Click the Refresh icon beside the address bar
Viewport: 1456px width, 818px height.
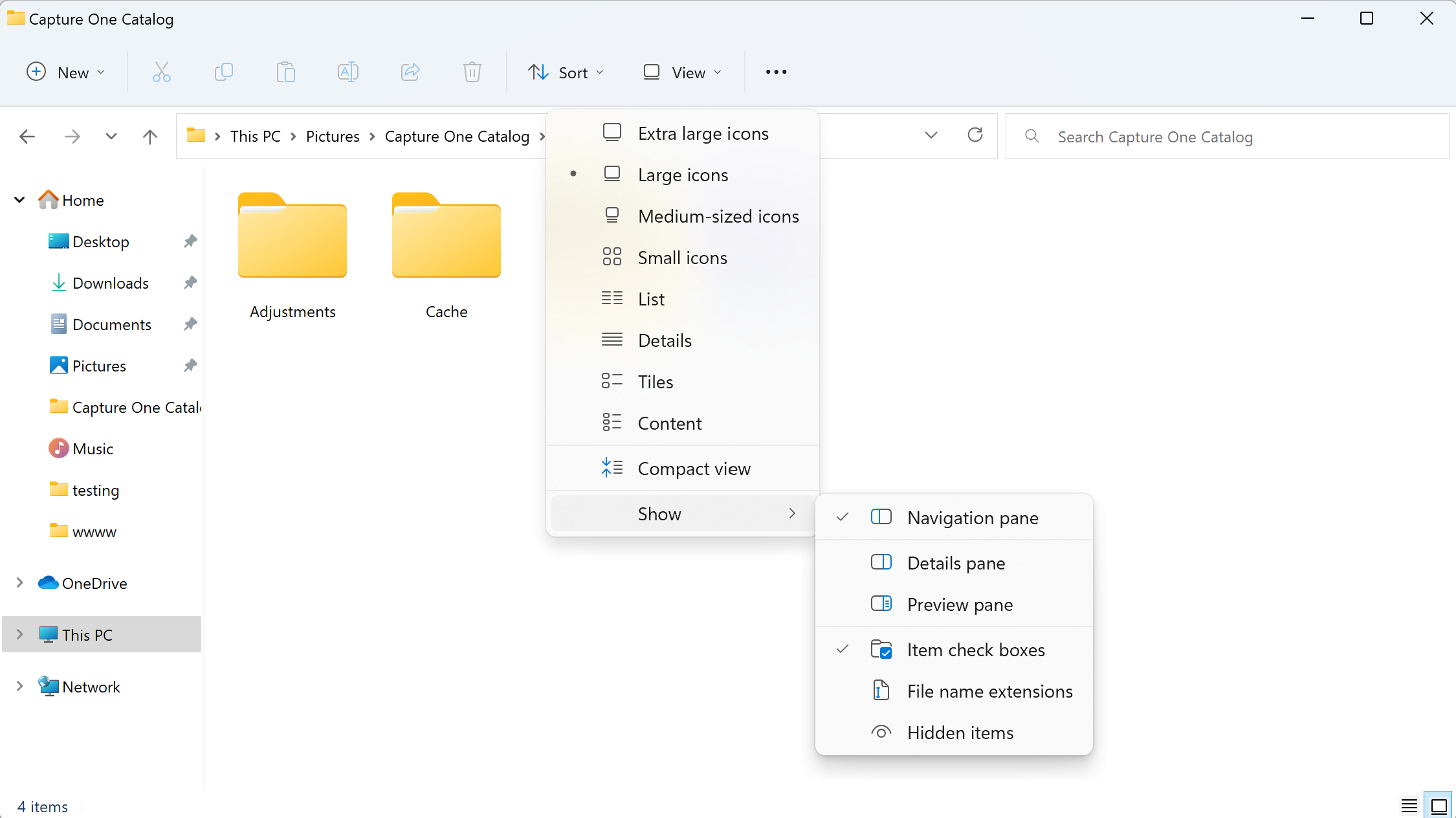click(975, 136)
